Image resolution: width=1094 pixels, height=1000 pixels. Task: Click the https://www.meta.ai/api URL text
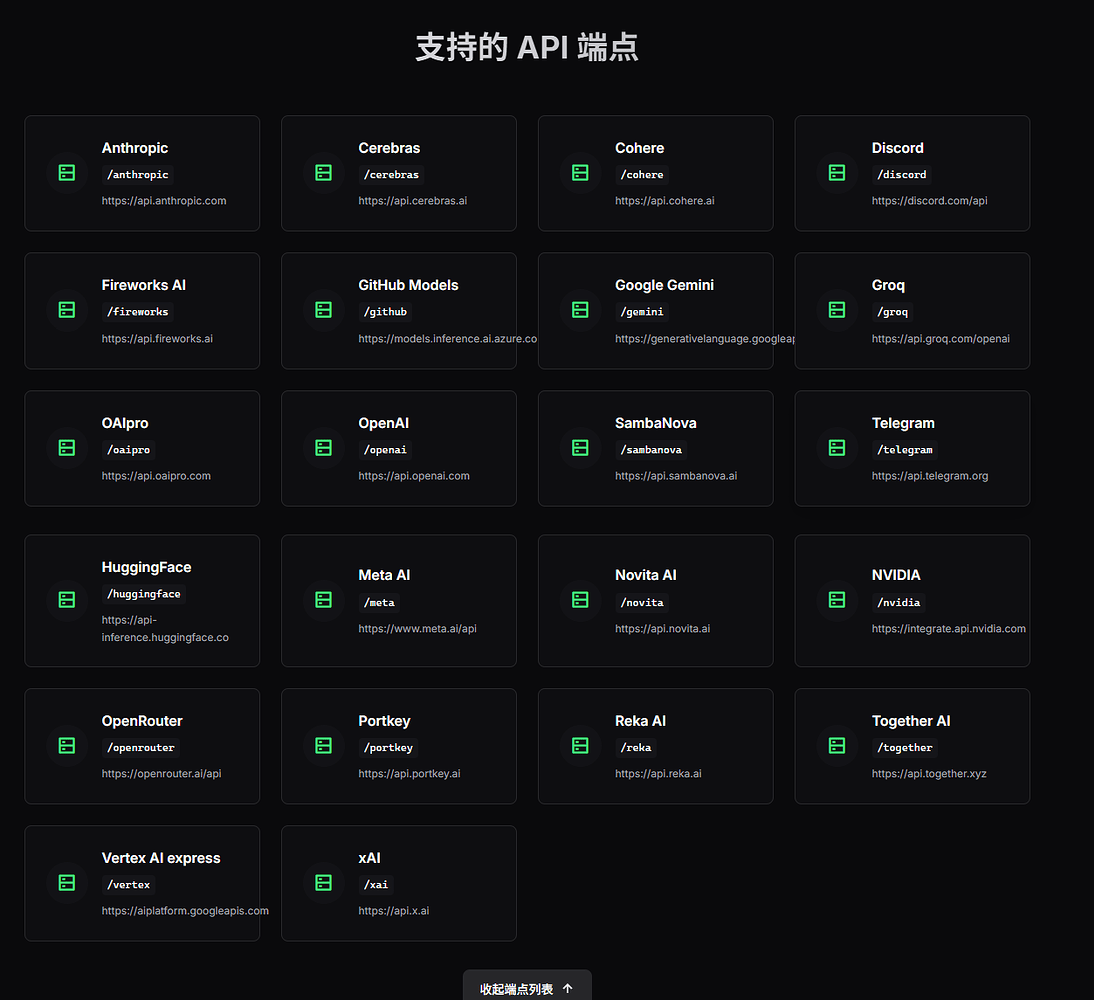pyautogui.click(x=417, y=629)
